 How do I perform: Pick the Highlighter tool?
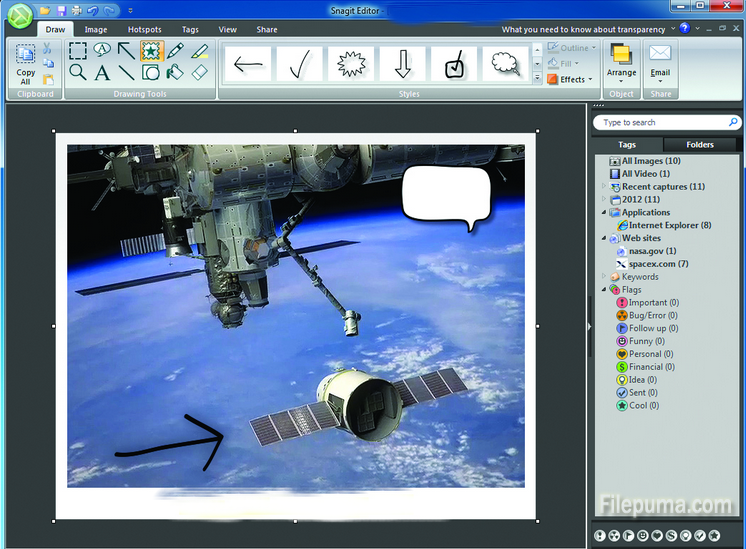pos(200,51)
